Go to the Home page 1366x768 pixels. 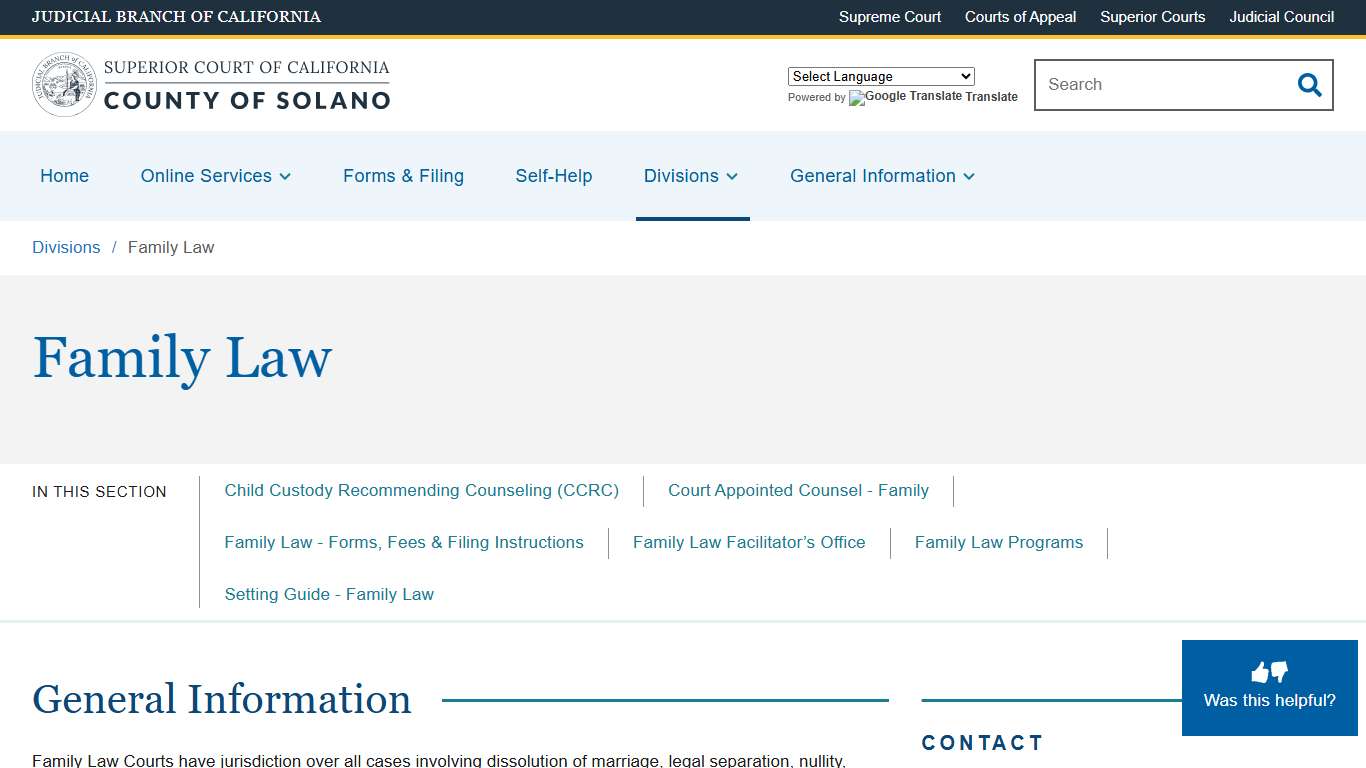[64, 176]
